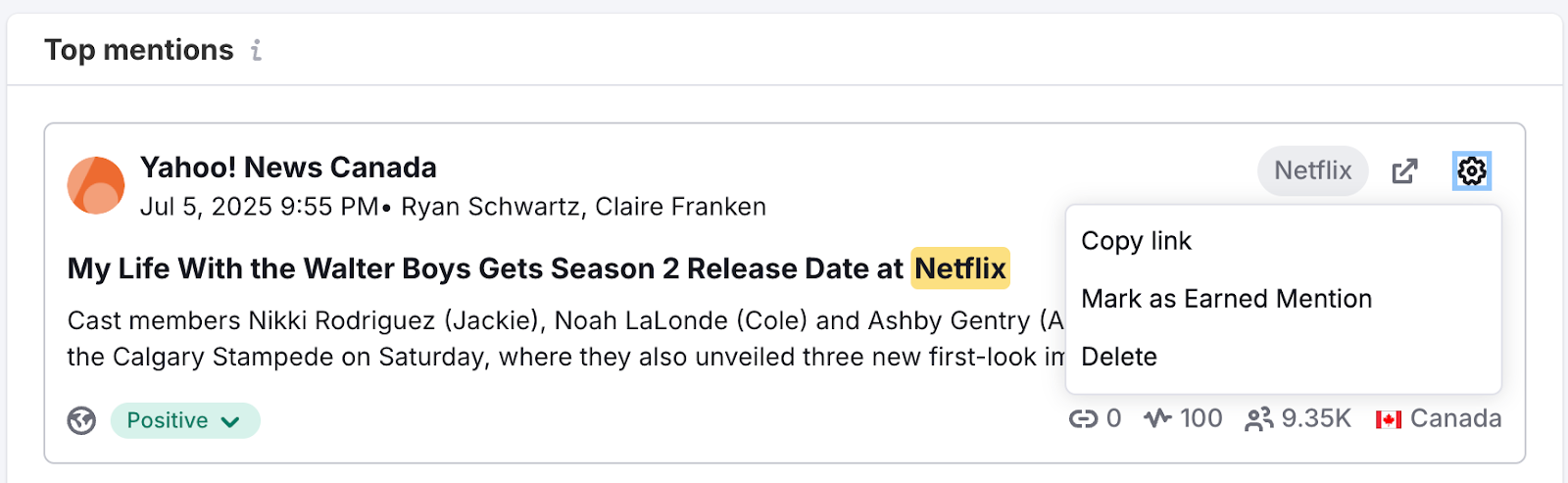1568x483 pixels.
Task: Click the audience reach icon showing 9.35K
Action: (x=1258, y=419)
